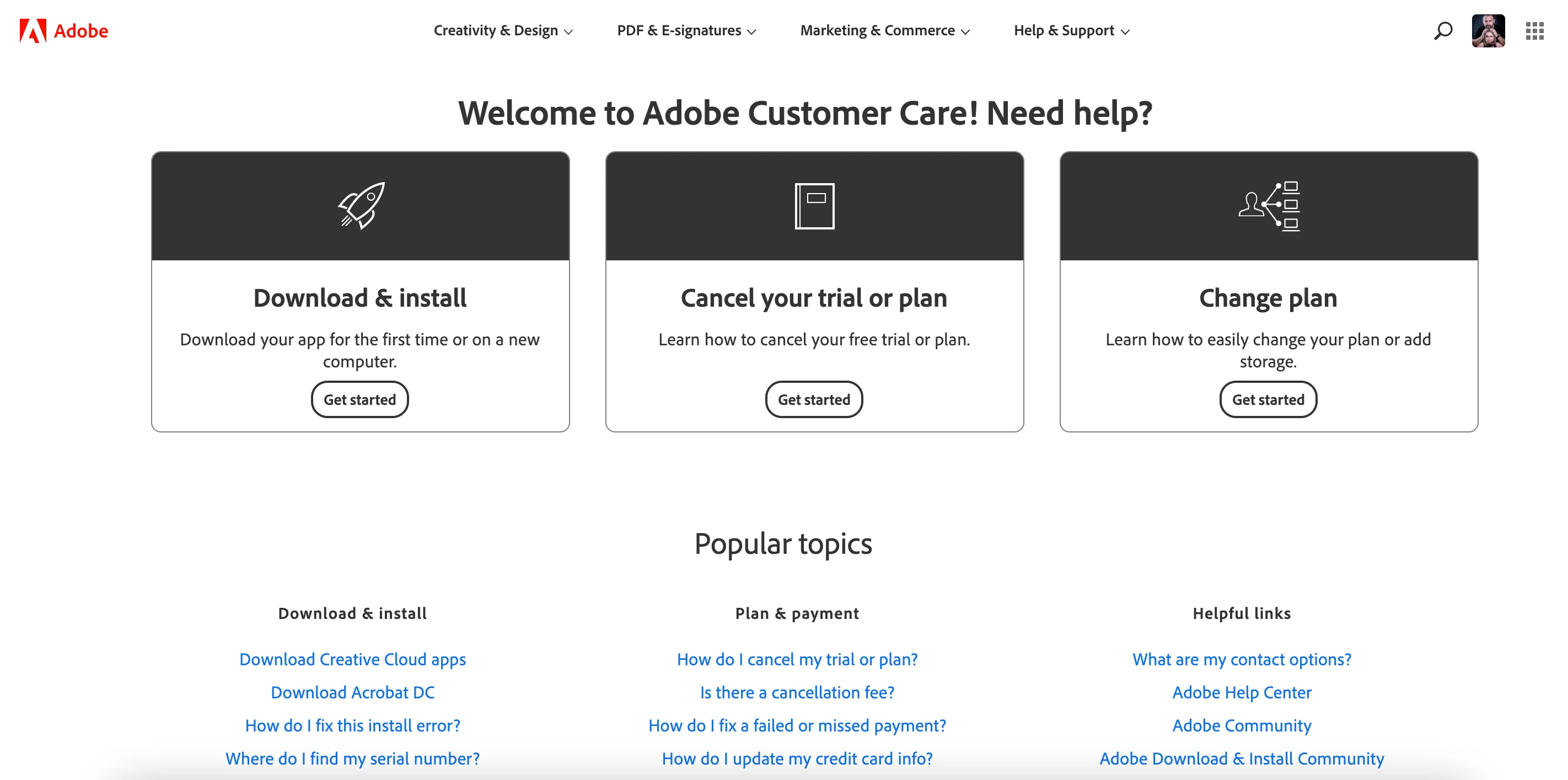Expand the Creativity & Design menu
1568x780 pixels.
tap(503, 30)
